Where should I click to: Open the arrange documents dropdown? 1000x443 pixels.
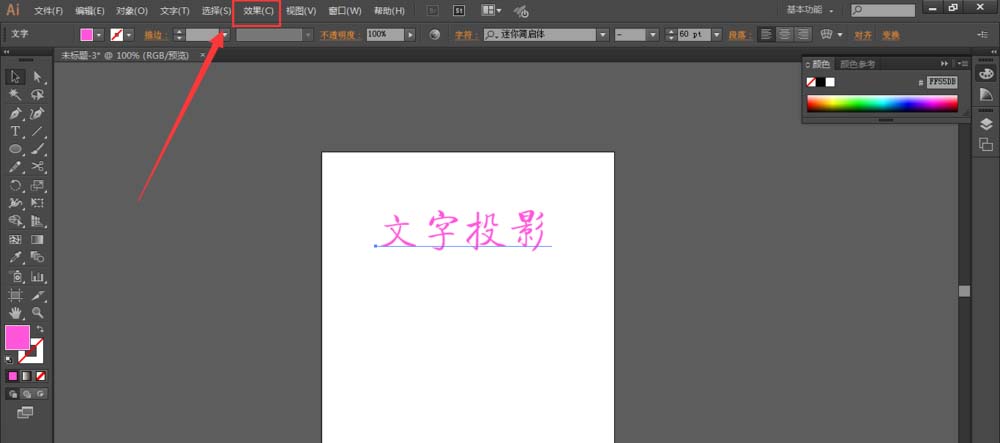pos(491,11)
